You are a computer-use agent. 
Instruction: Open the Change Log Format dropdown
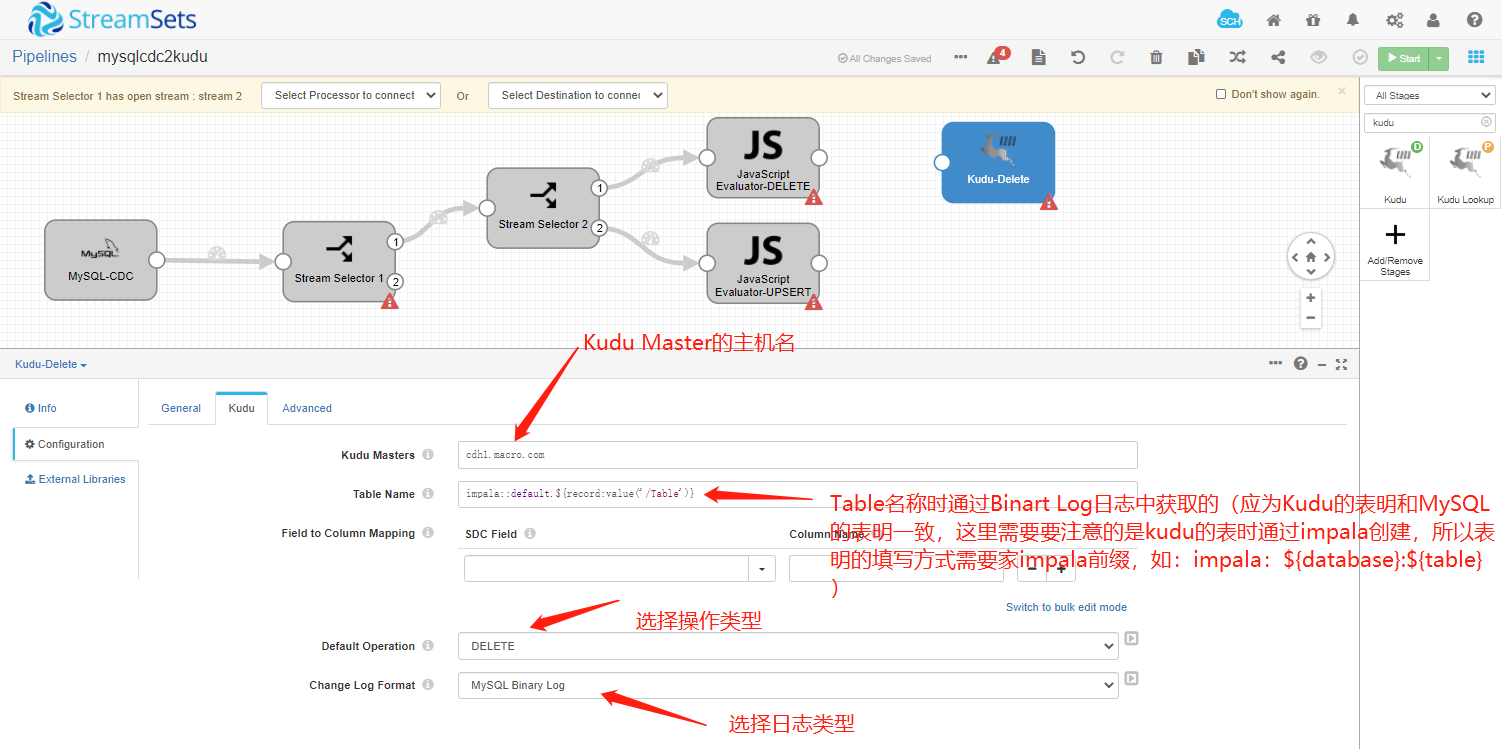pos(788,685)
